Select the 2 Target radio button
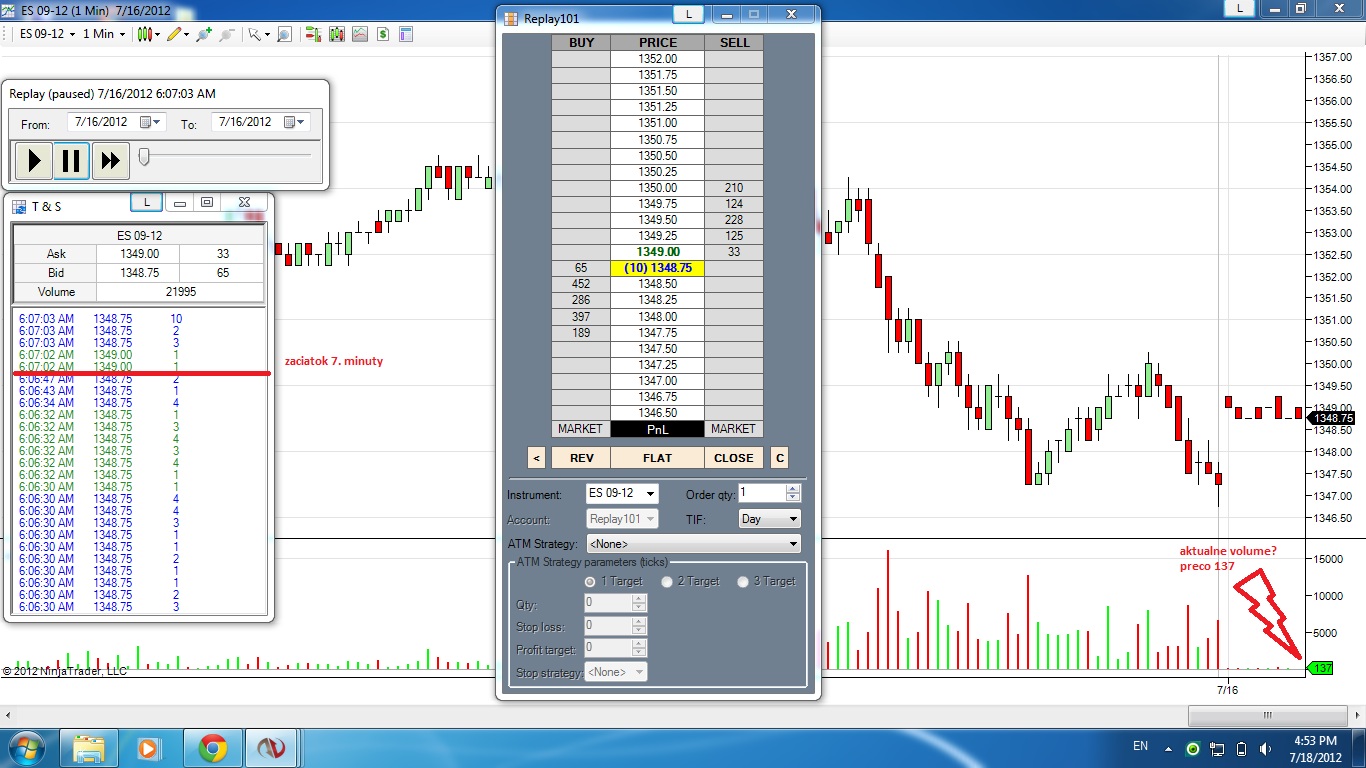The height and width of the screenshot is (768, 1366). [x=667, y=581]
